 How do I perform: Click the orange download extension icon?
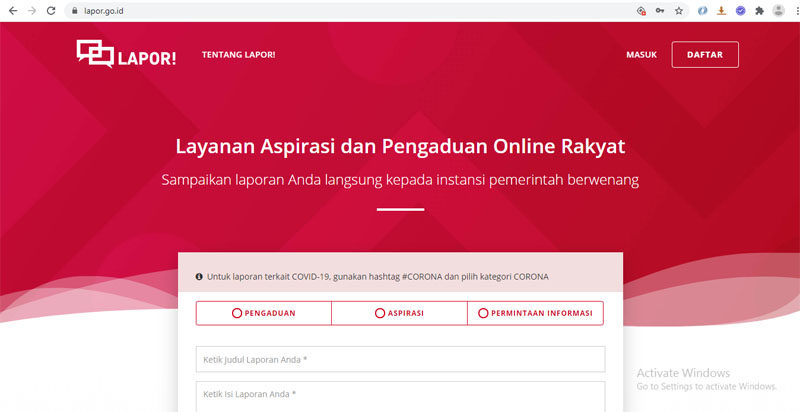tap(721, 11)
